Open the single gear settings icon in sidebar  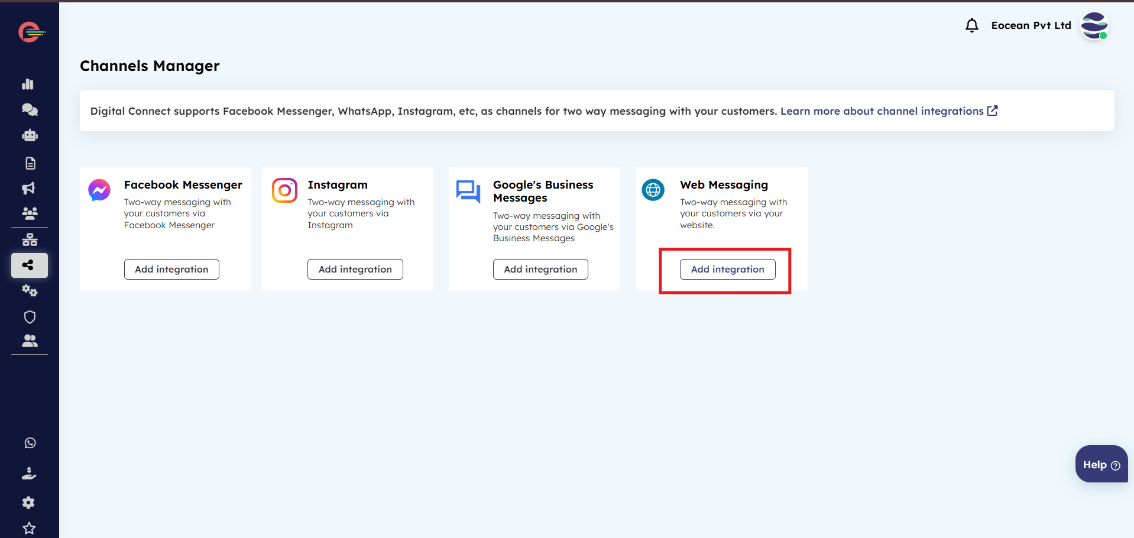click(x=29, y=502)
